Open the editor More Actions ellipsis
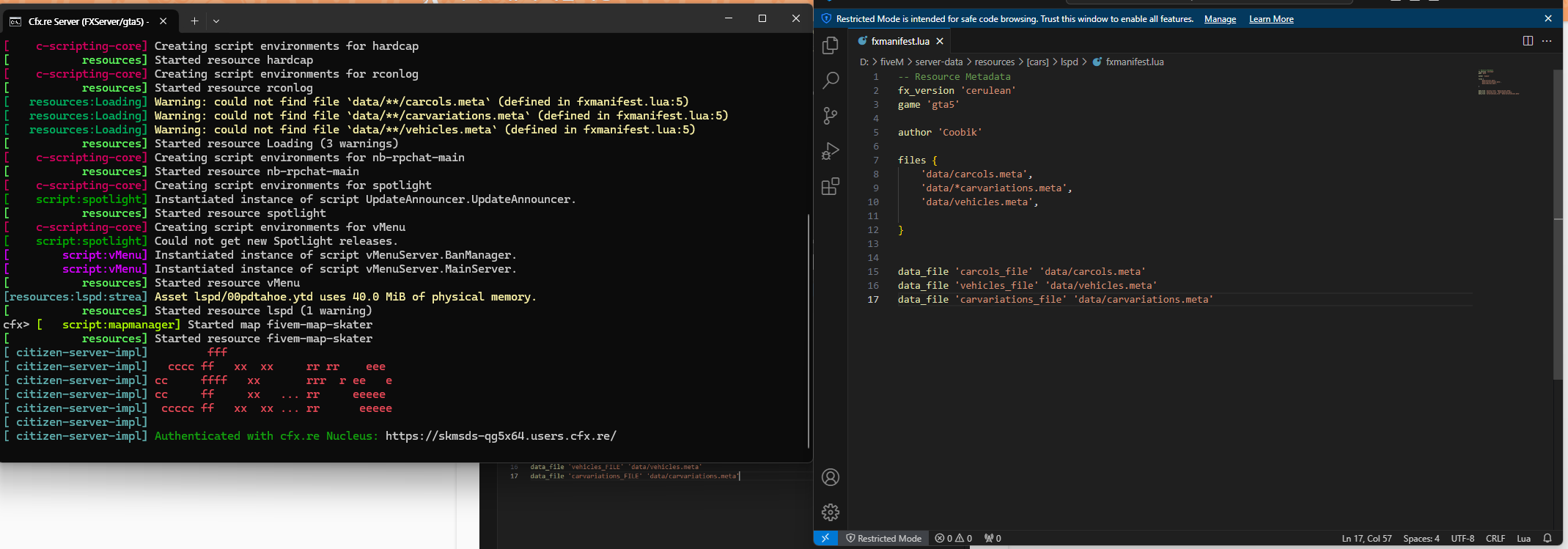The width and height of the screenshot is (1568, 549). coord(1547,41)
